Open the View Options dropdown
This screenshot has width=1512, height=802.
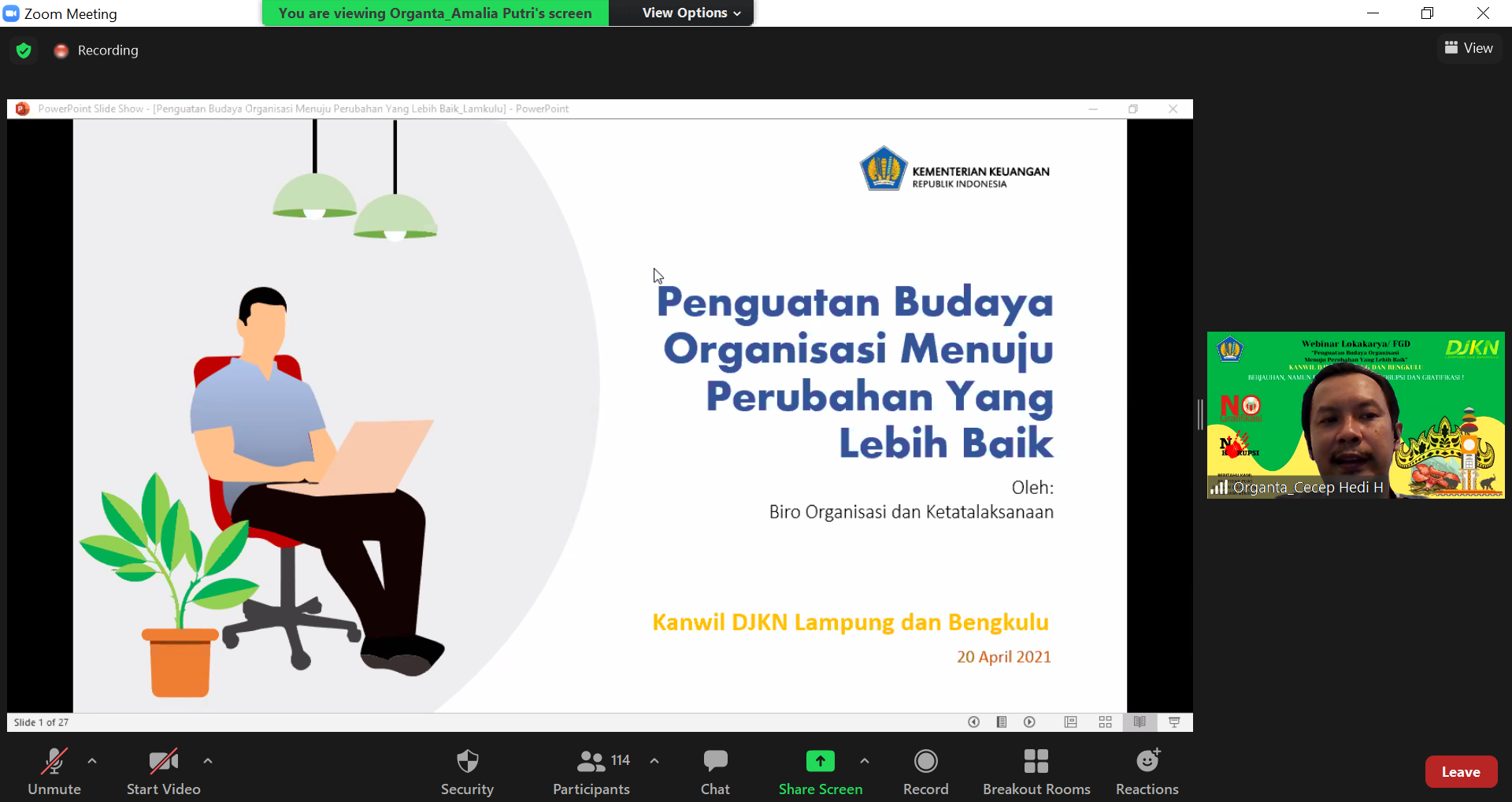[691, 13]
